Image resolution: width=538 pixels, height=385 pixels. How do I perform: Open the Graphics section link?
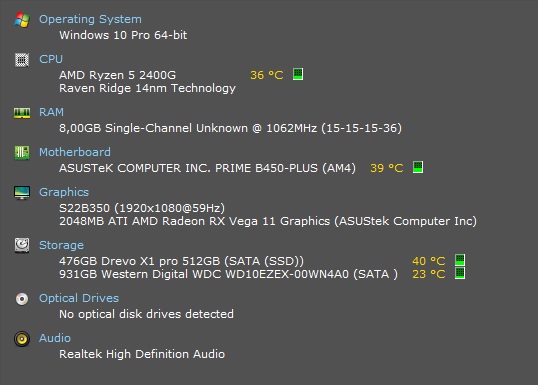[x=64, y=192]
